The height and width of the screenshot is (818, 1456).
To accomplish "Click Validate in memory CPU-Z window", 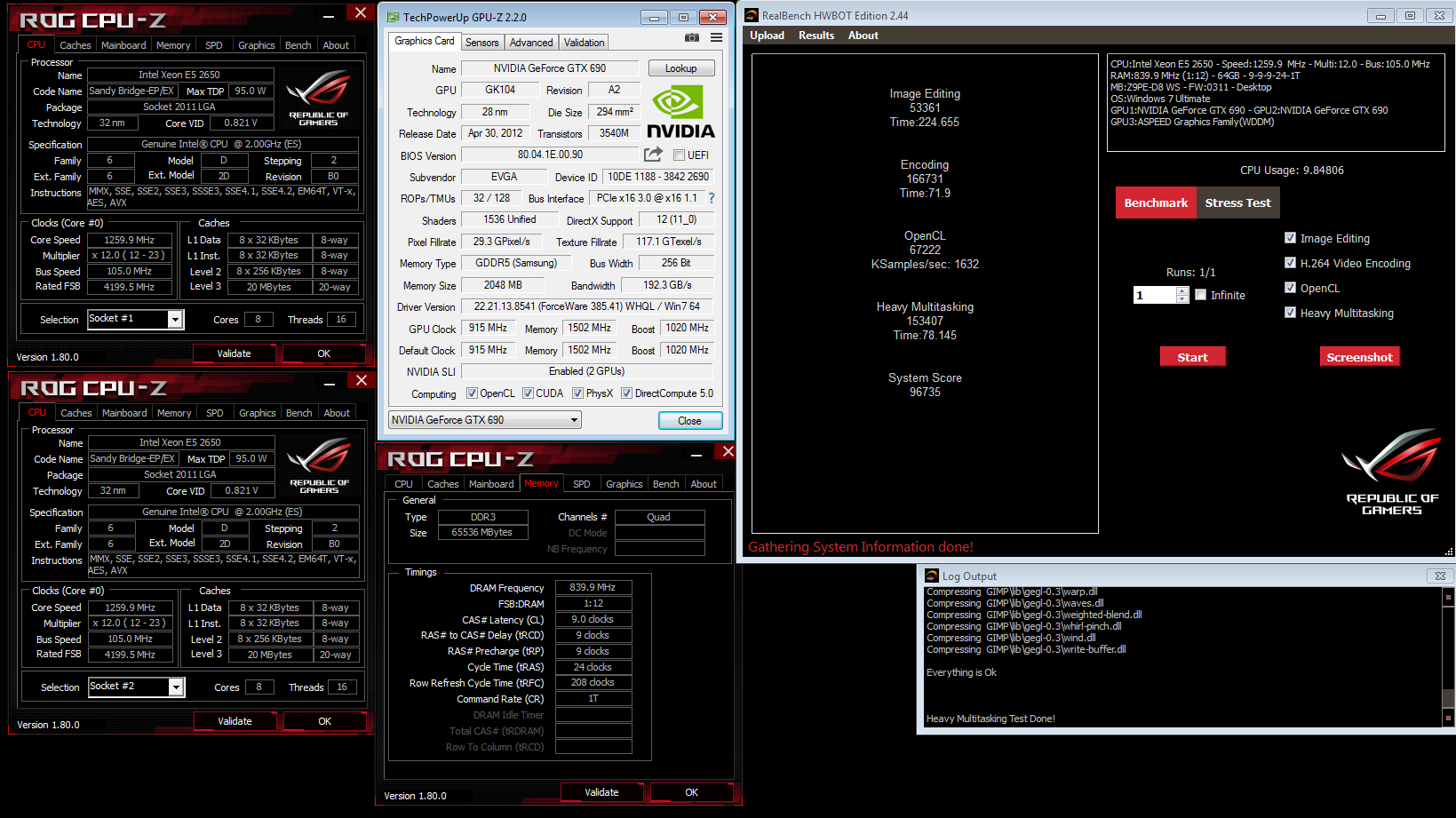I will click(602, 792).
